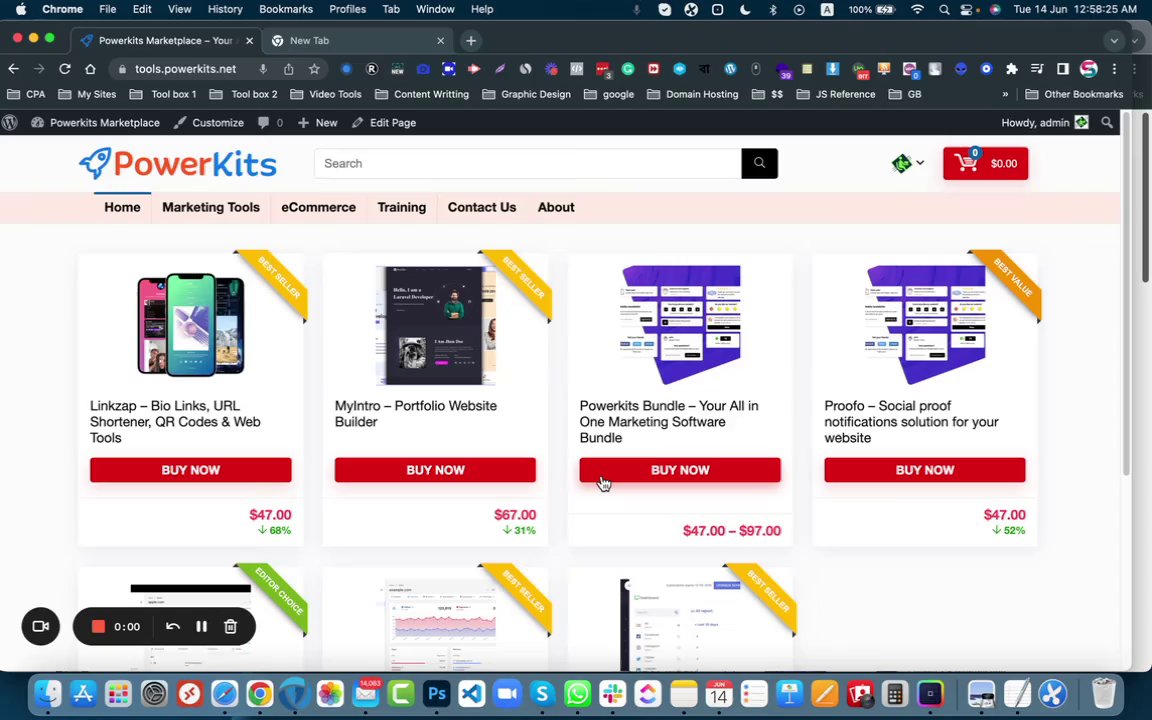Screen dimensions: 1152x720
Task: Stop recording with the red square button
Action: (x=98, y=627)
